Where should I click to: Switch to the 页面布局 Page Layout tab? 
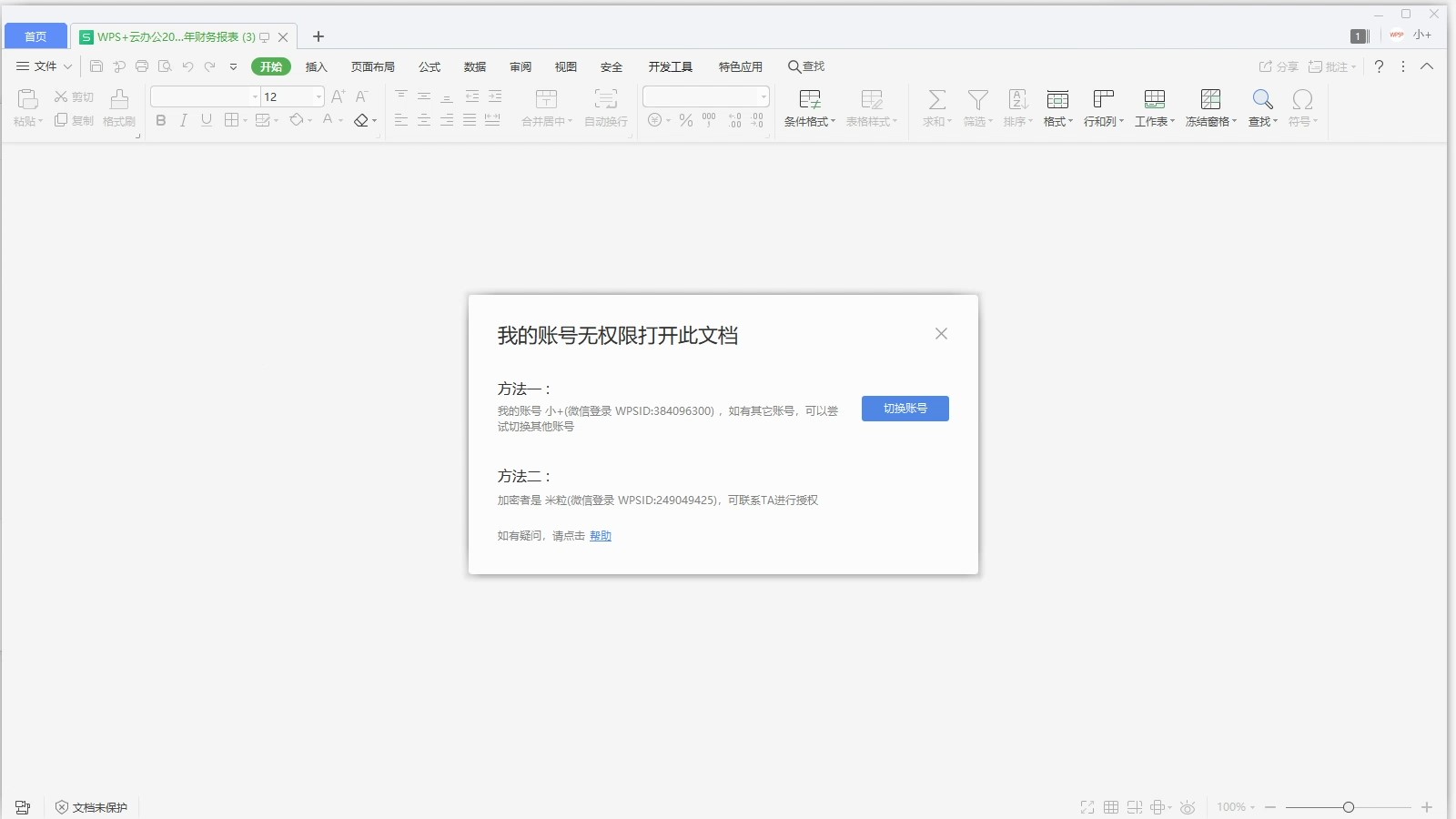pos(373,66)
